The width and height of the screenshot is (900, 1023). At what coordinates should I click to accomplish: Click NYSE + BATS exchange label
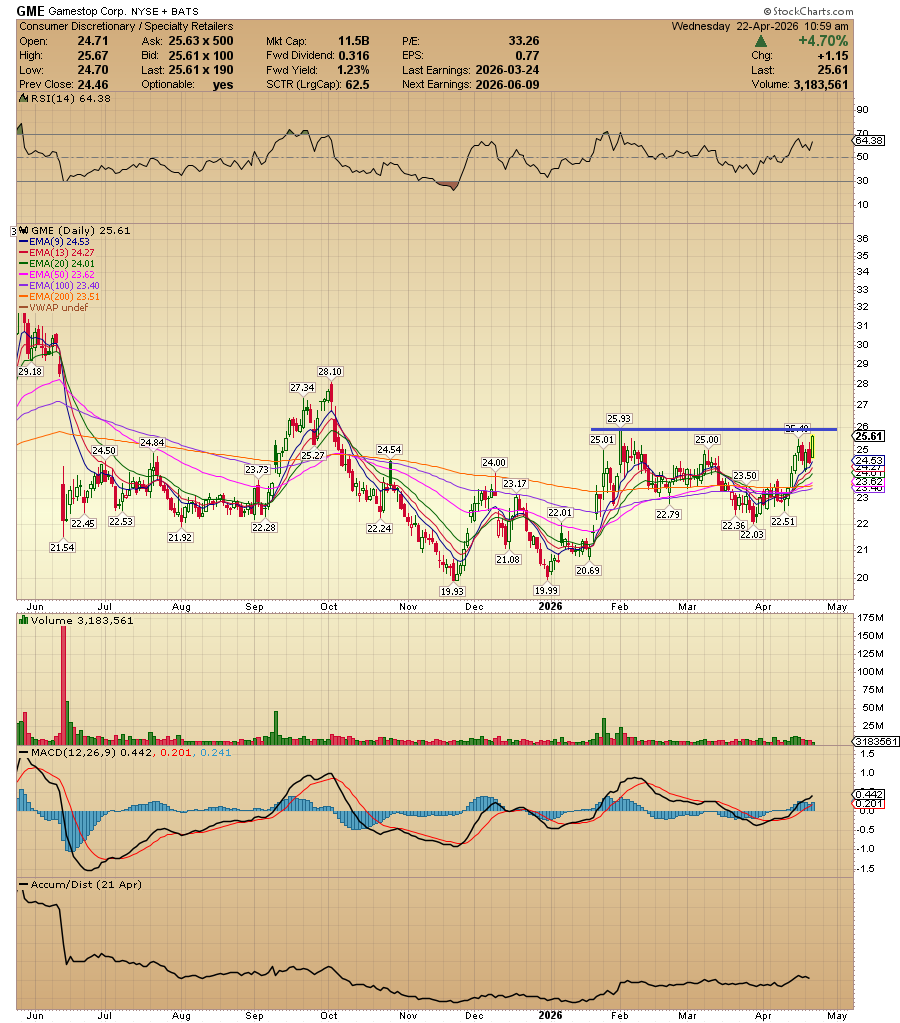coord(164,11)
